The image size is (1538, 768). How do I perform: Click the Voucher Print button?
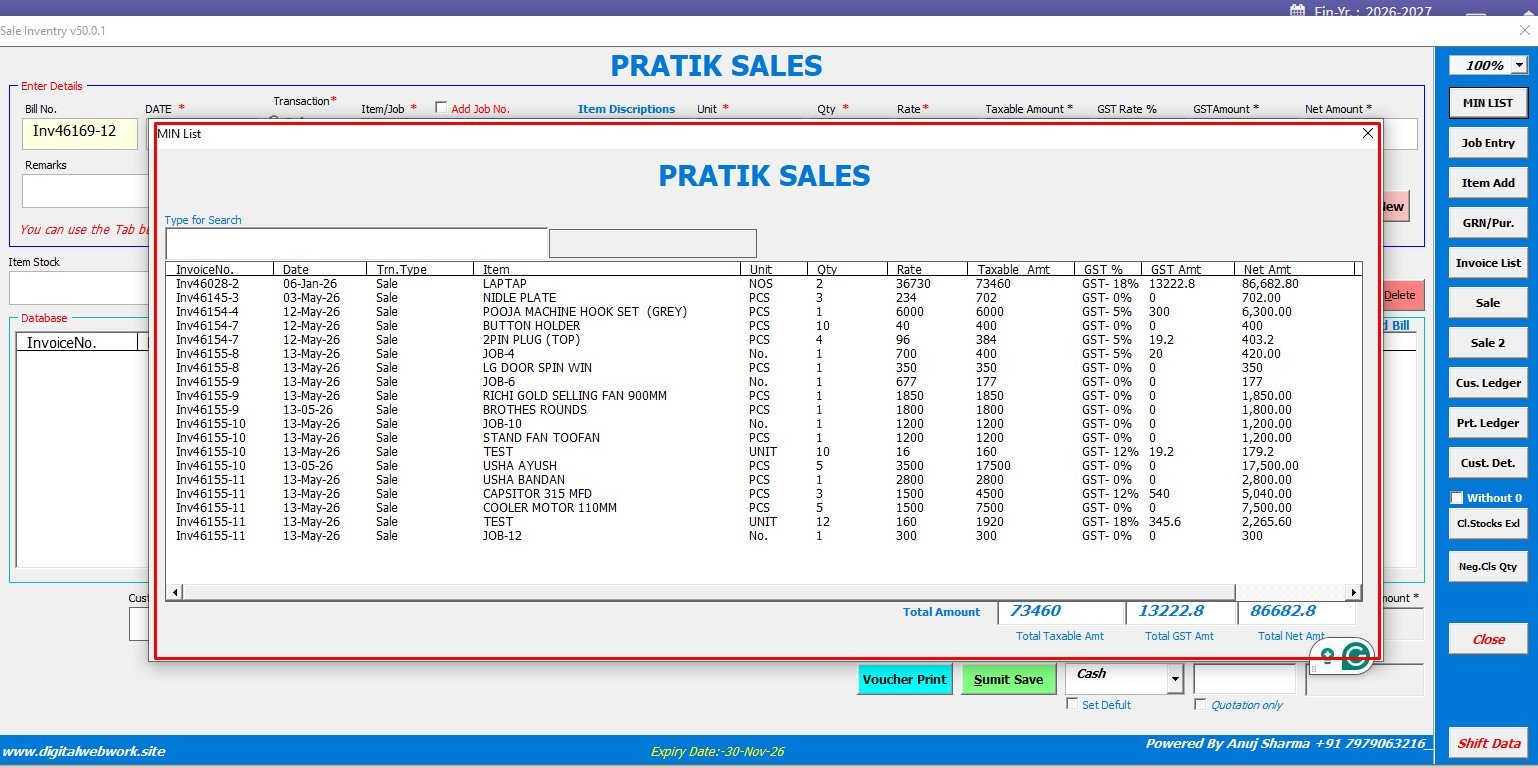tap(904, 679)
